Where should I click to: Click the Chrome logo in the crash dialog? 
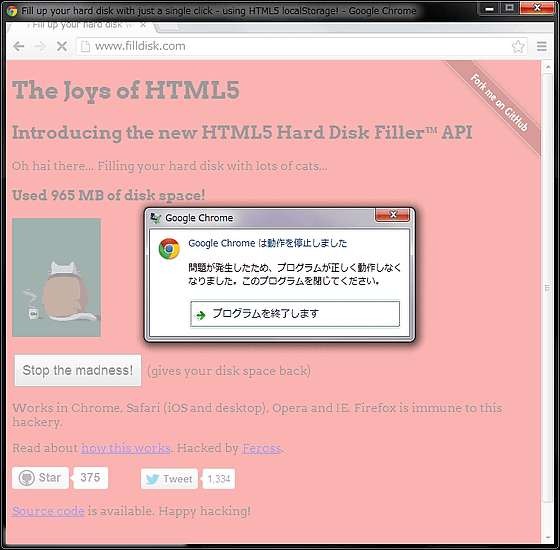(169, 249)
